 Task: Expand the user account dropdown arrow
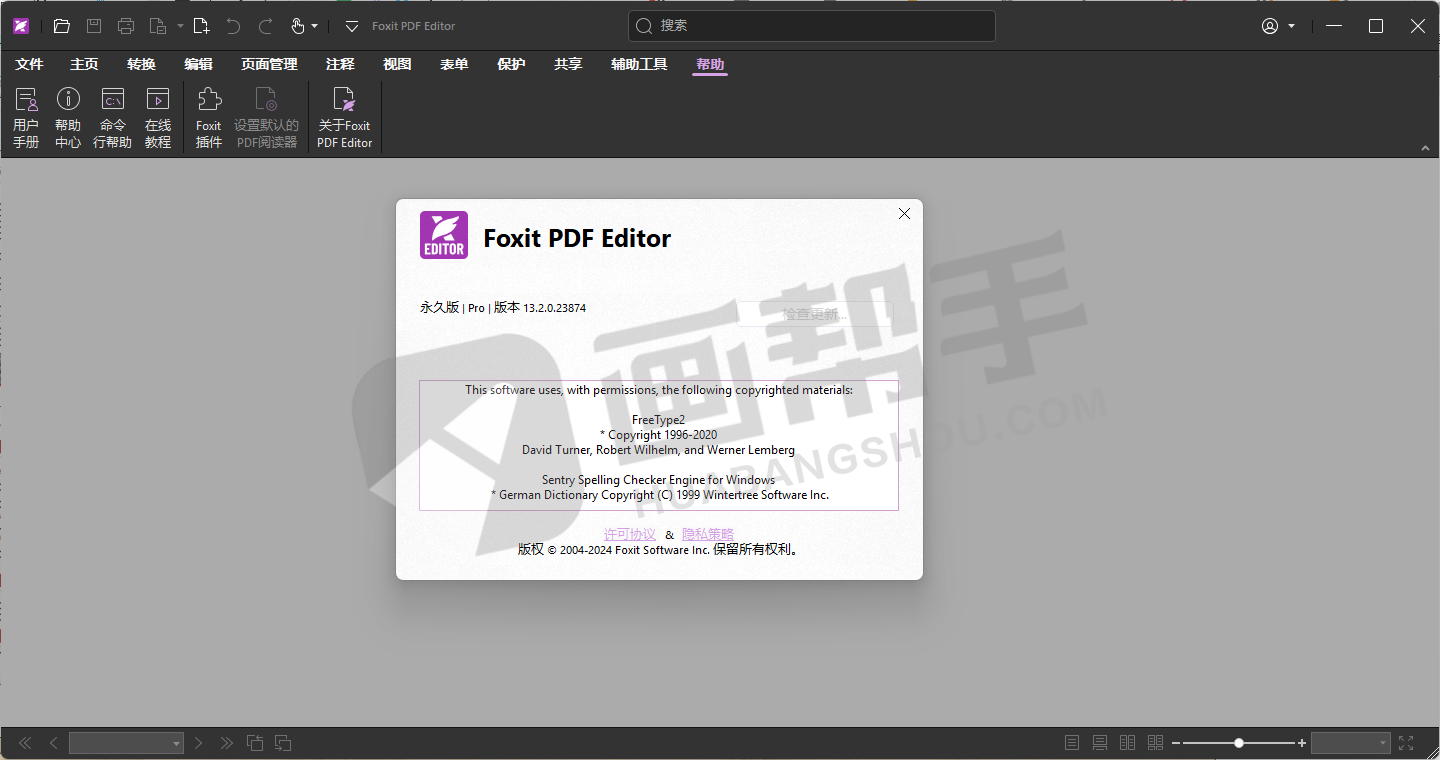coord(1291,26)
